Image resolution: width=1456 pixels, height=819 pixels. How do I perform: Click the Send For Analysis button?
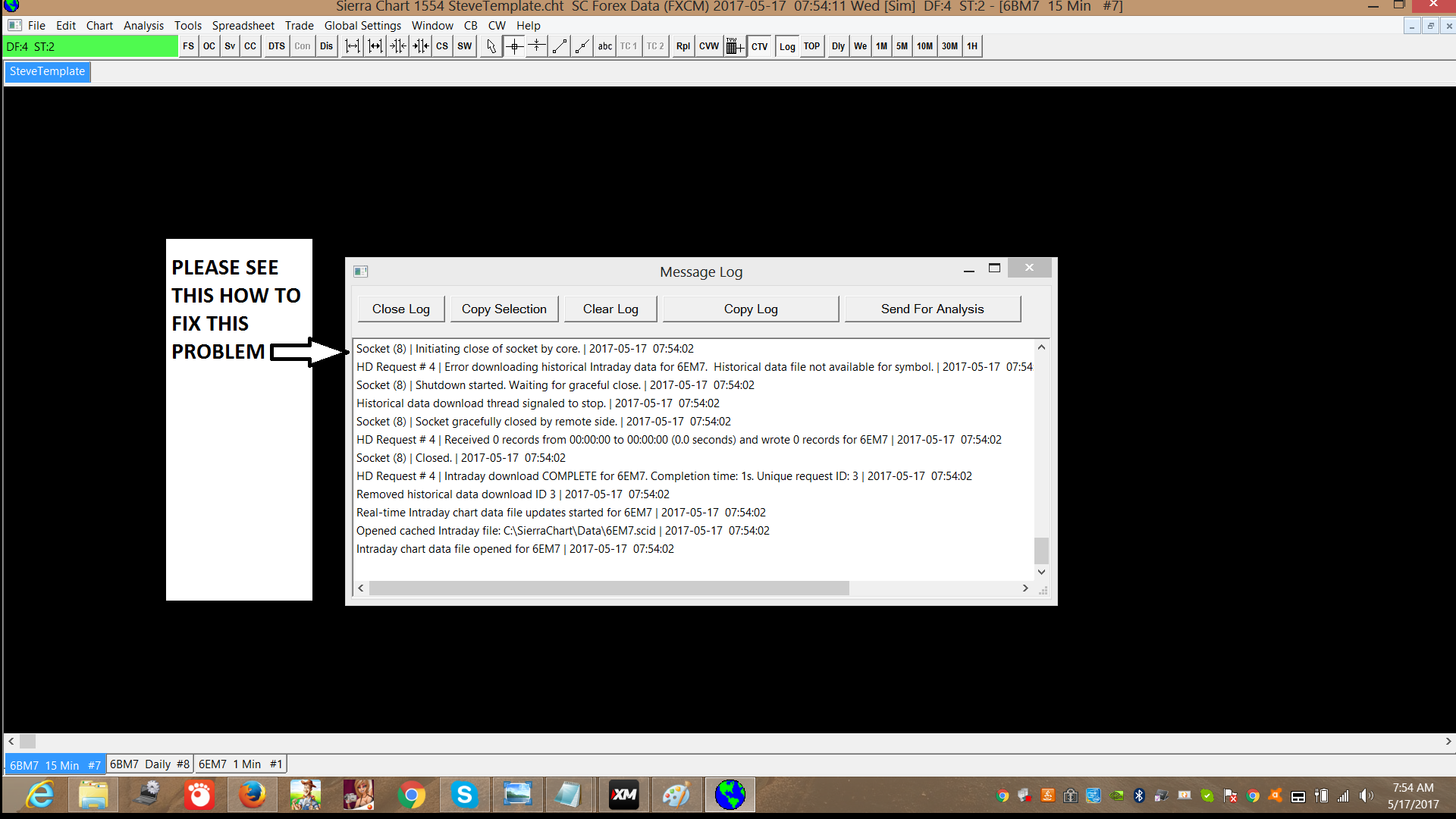click(x=932, y=309)
